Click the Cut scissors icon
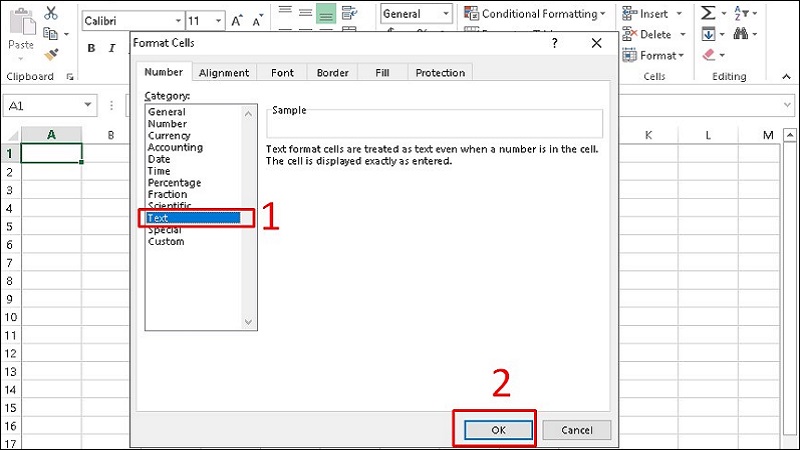The height and width of the screenshot is (450, 800). (x=51, y=13)
